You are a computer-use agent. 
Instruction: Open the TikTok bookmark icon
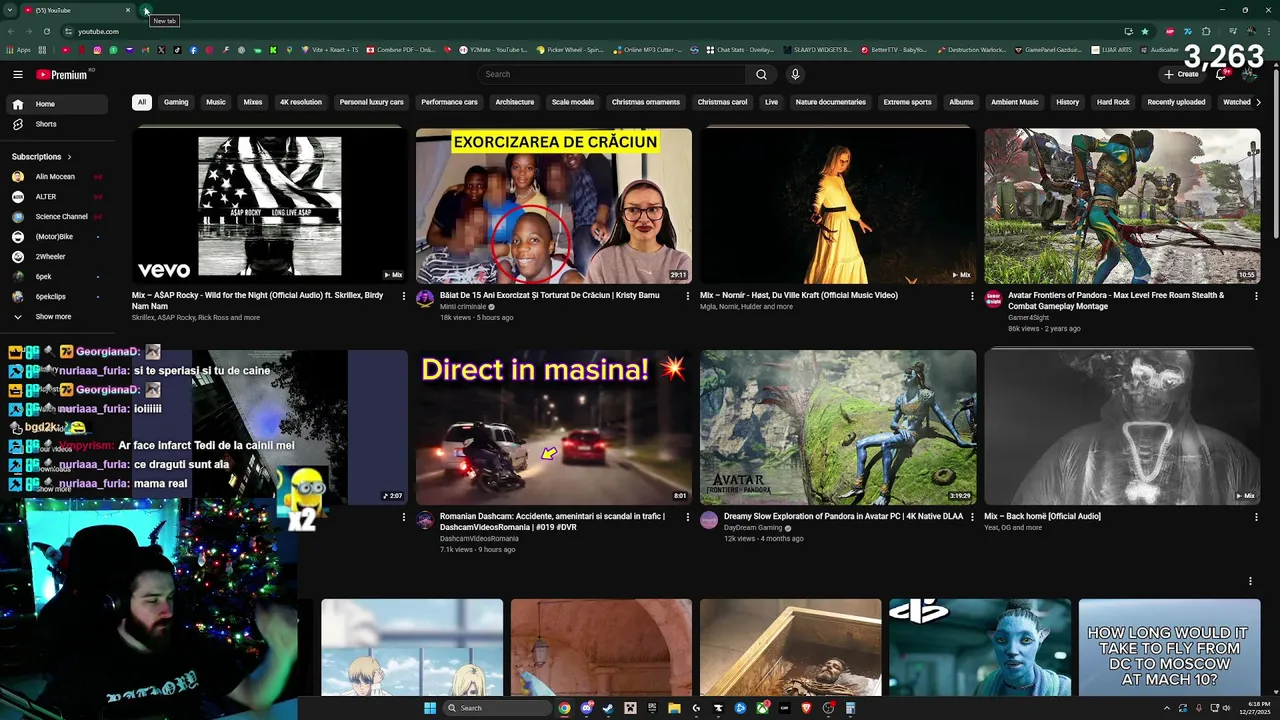177,49
